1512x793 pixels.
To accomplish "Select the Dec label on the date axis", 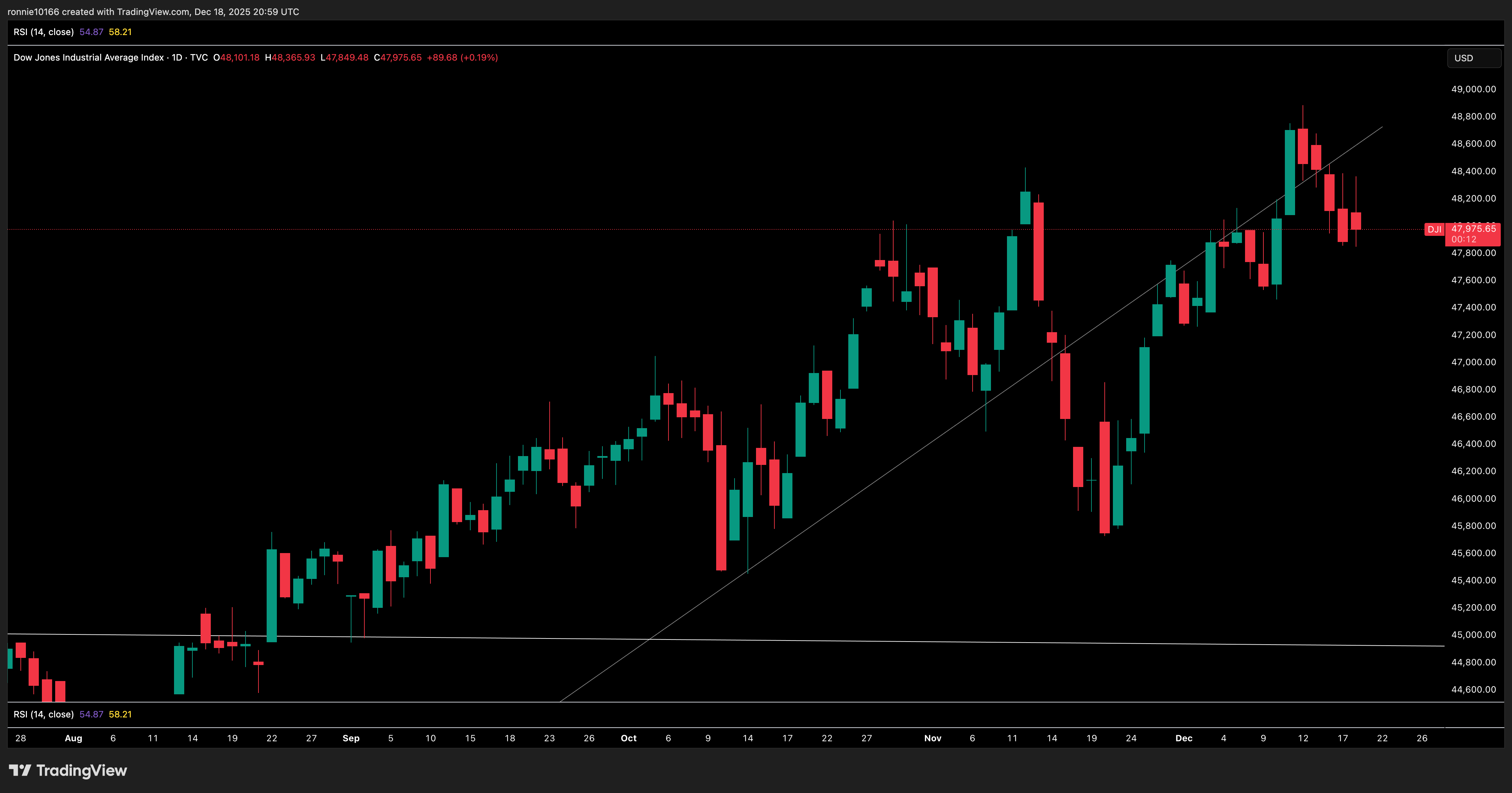I will click(x=1184, y=739).
